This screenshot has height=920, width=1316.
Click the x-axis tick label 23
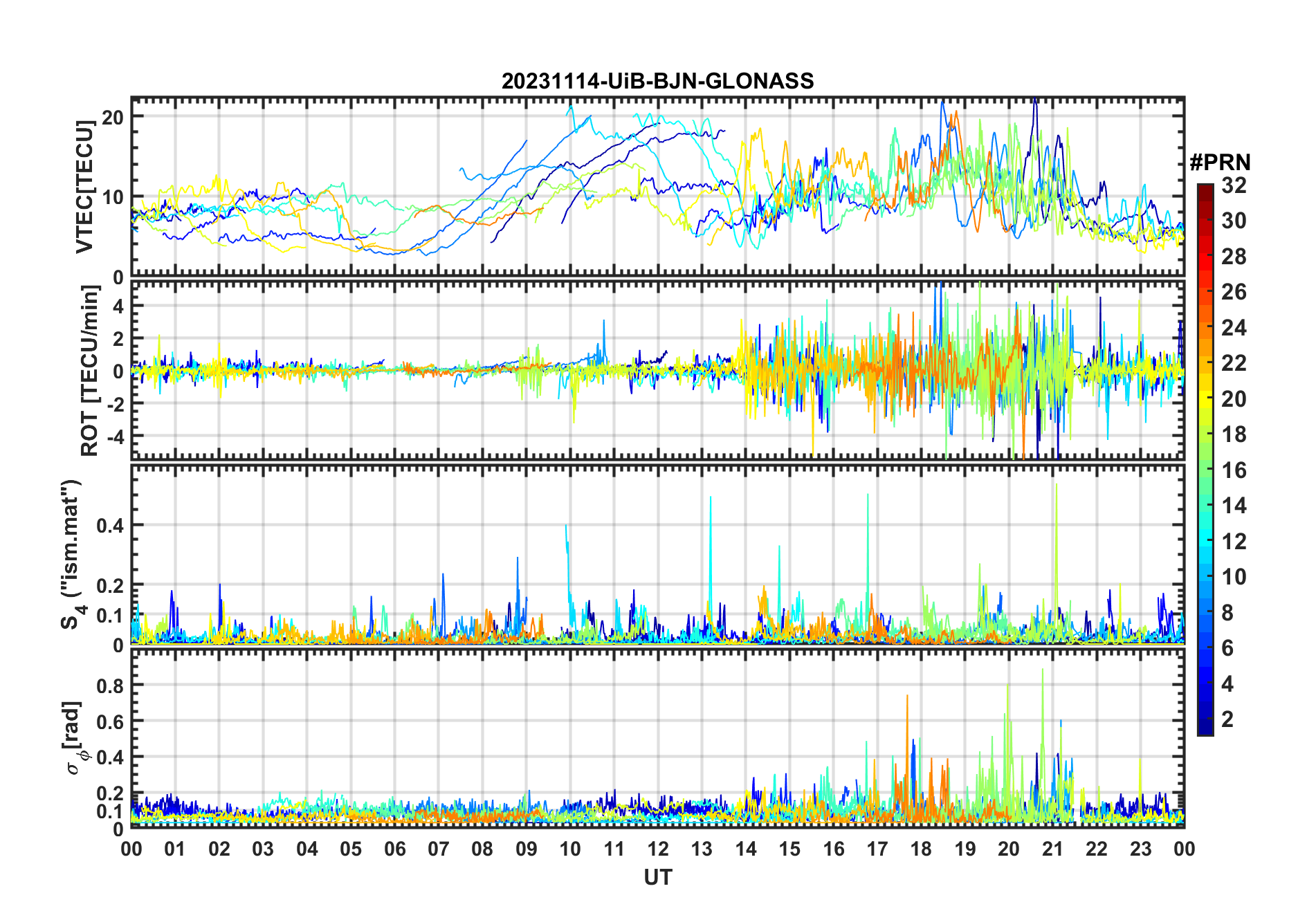coord(1140,849)
